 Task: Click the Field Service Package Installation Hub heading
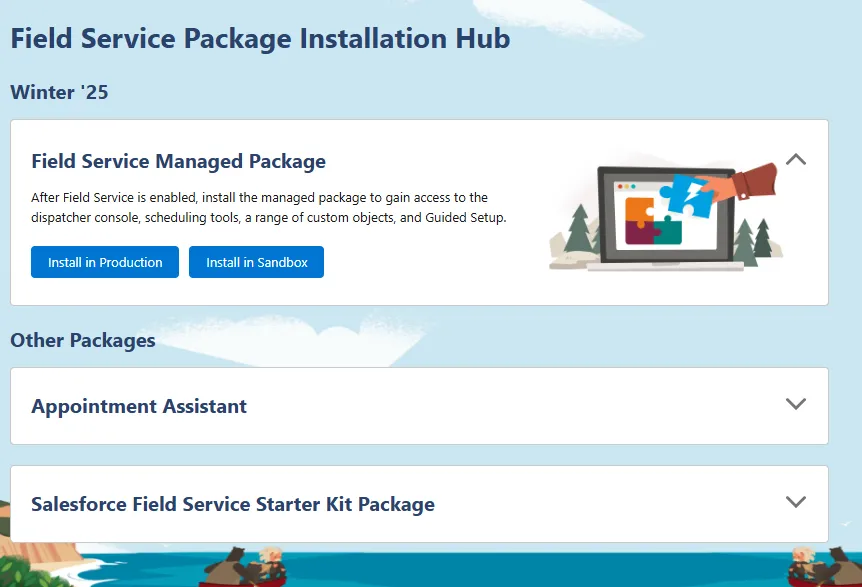coord(260,39)
